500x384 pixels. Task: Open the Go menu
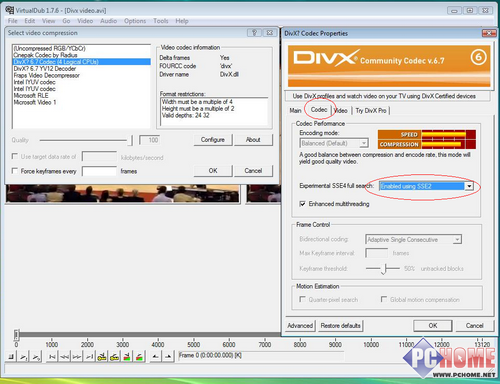(66, 21)
